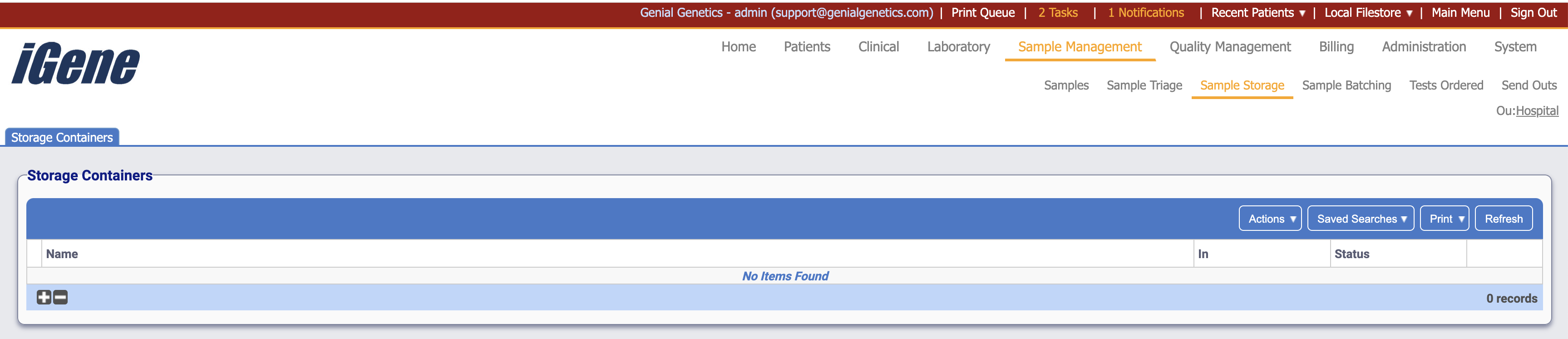This screenshot has width=1568, height=339.
Task: Open the Quality Management menu
Action: (x=1230, y=46)
